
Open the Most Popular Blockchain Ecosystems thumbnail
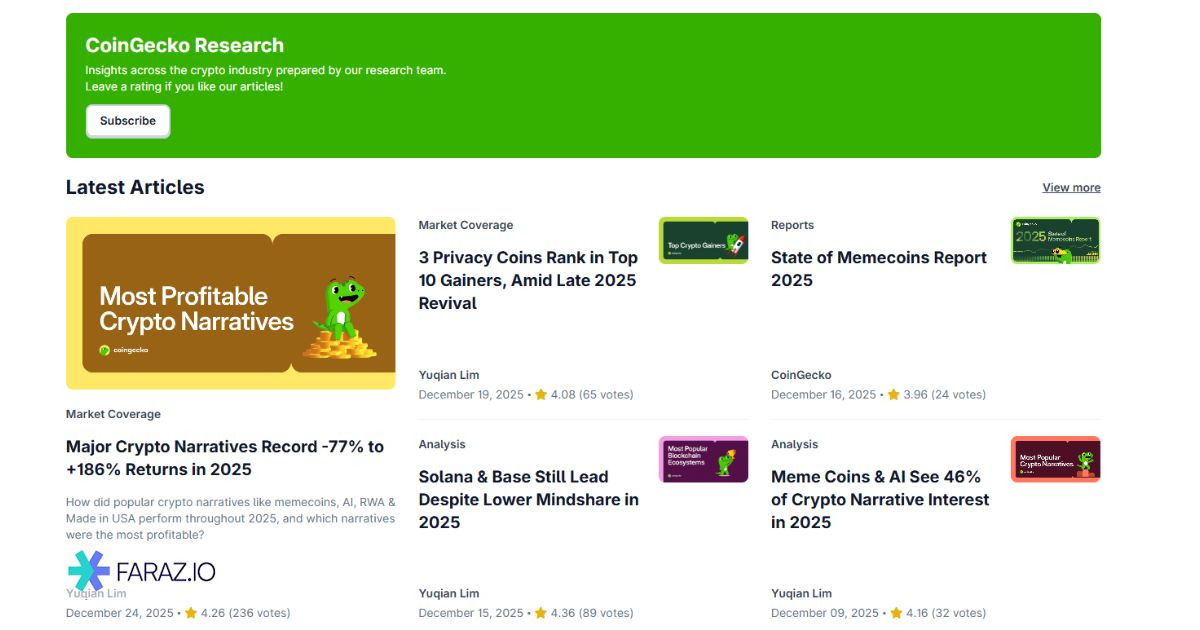pos(703,459)
